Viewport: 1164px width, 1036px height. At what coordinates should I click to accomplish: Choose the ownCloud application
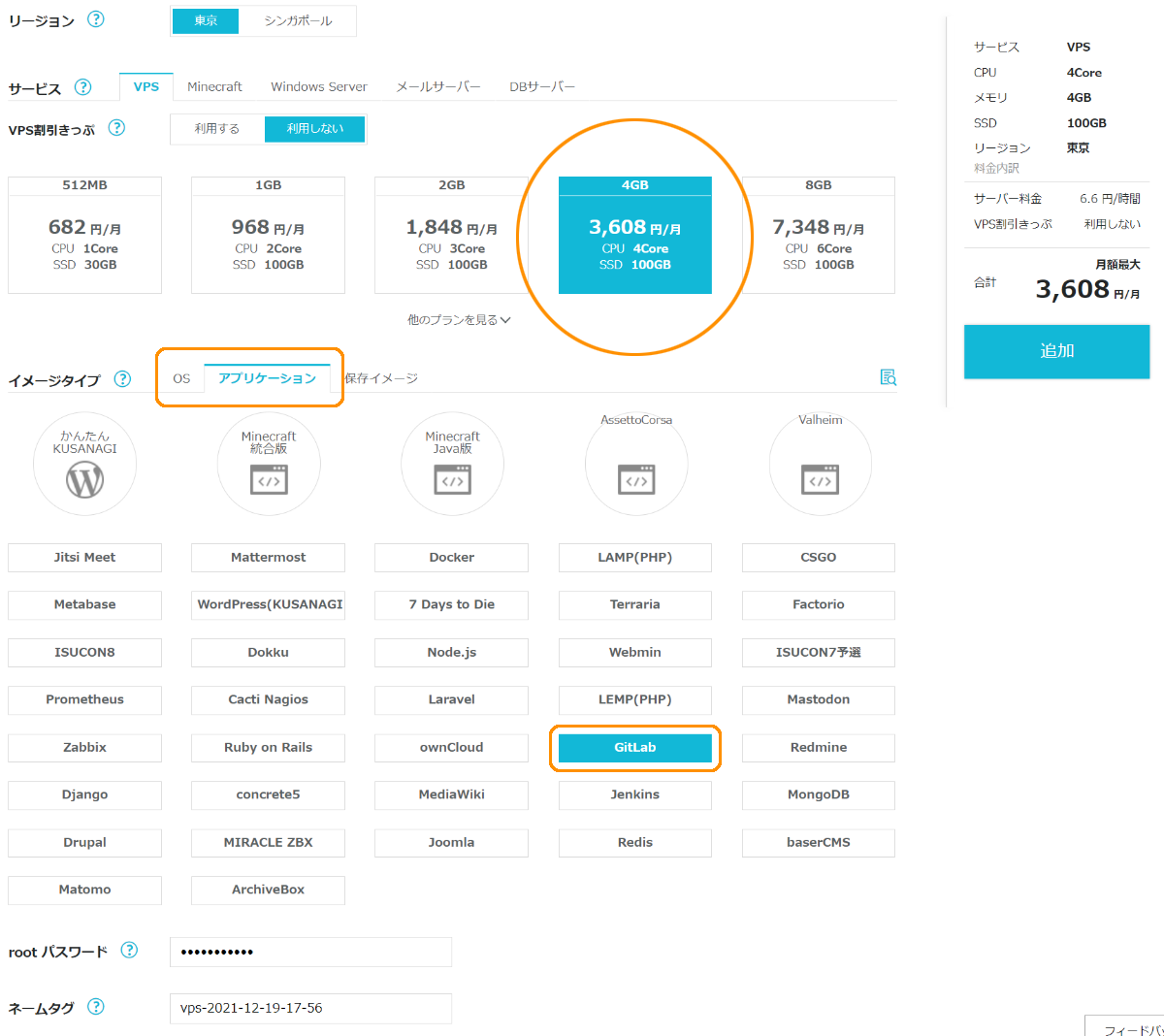(x=452, y=748)
